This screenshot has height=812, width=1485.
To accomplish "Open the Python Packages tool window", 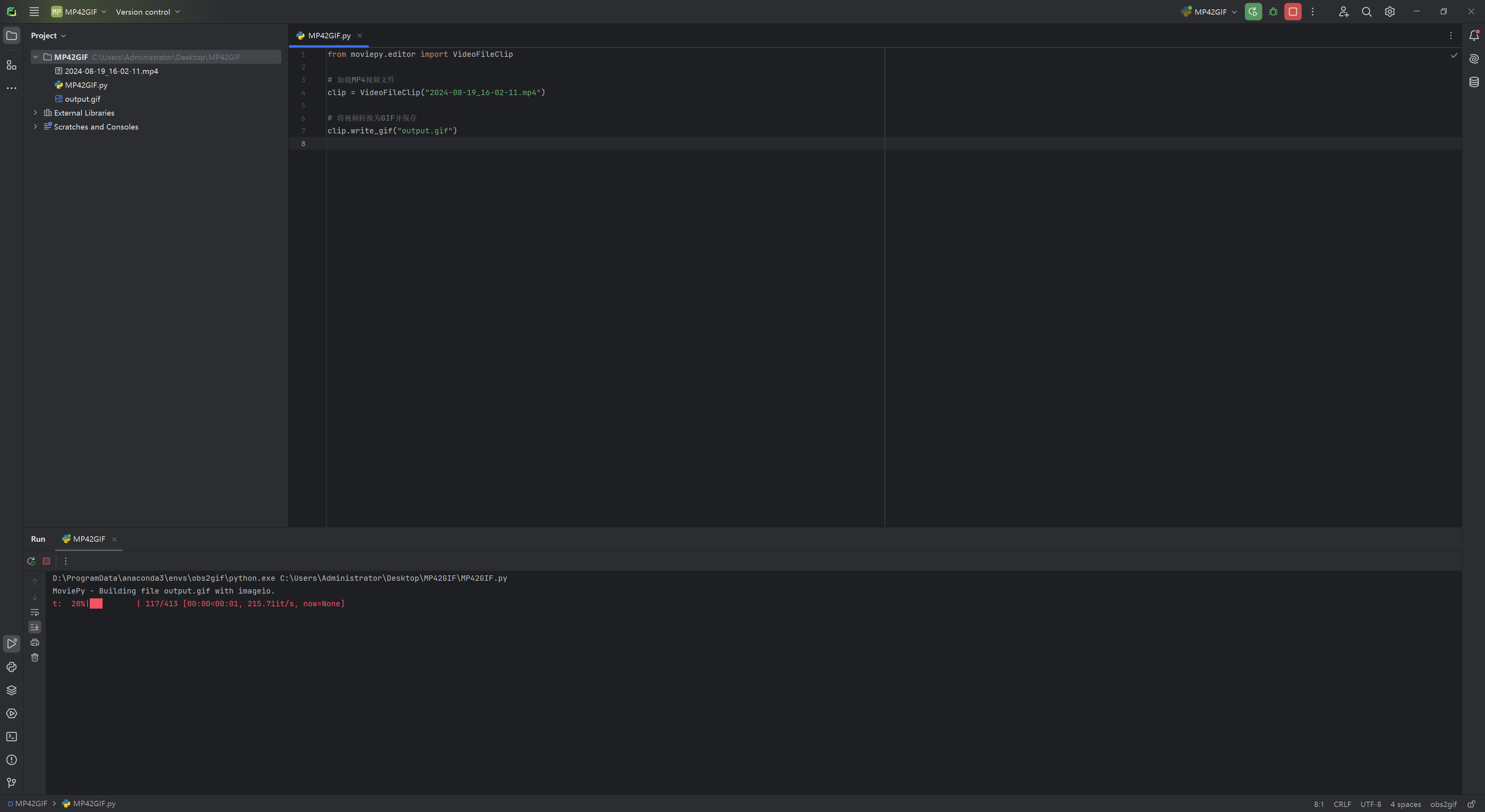I will click(x=12, y=690).
